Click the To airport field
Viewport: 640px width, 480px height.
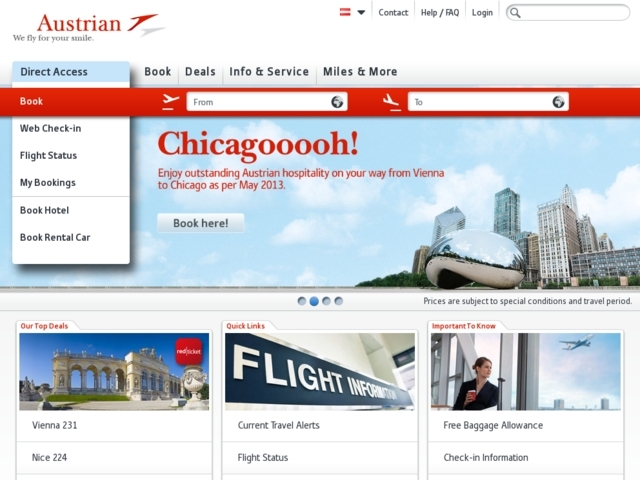488,102
